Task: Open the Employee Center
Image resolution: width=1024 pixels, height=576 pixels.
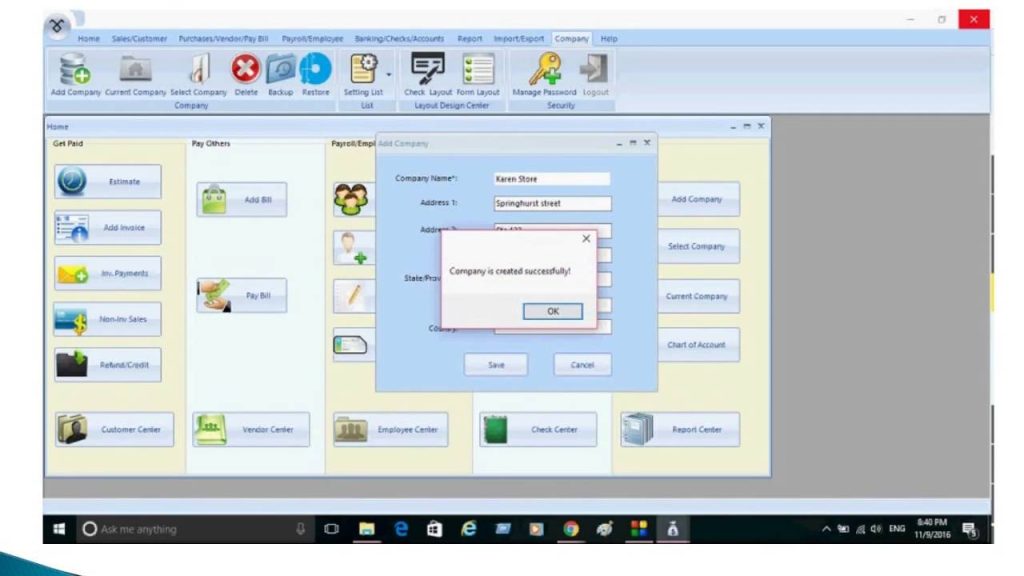Action: [x=391, y=430]
